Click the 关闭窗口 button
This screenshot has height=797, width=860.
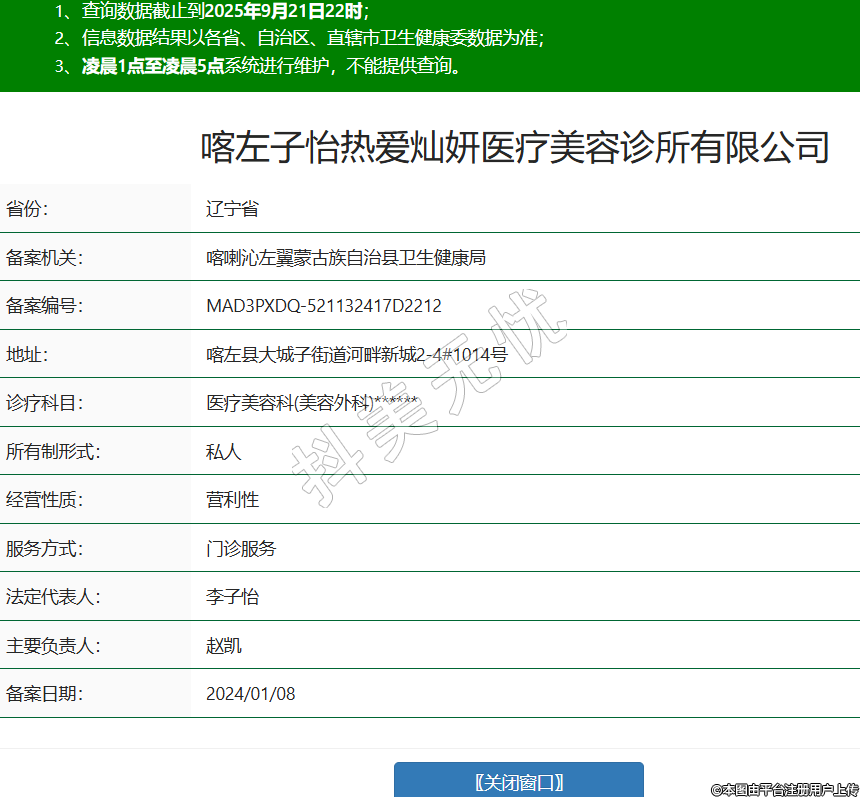point(518,781)
